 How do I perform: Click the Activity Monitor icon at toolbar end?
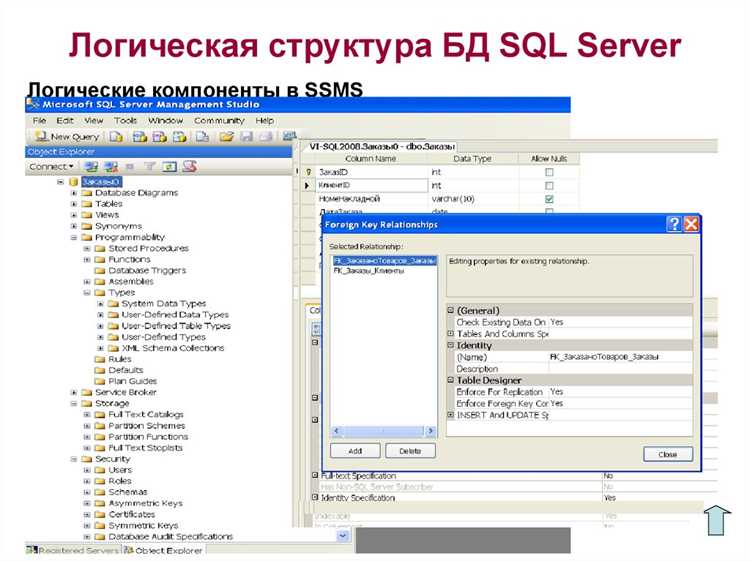[x=289, y=136]
